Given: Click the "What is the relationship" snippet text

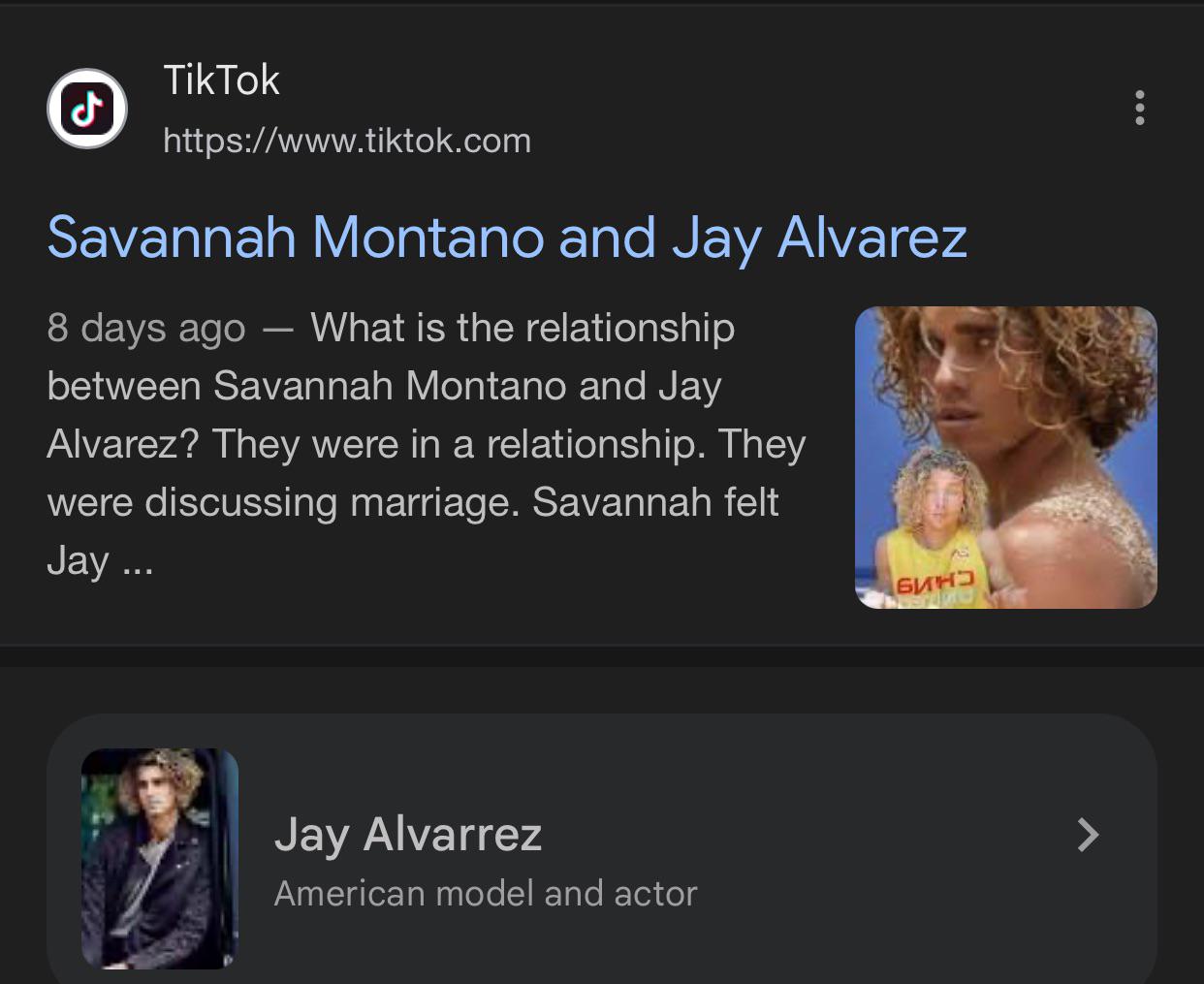Looking at the screenshot, I should (523, 329).
